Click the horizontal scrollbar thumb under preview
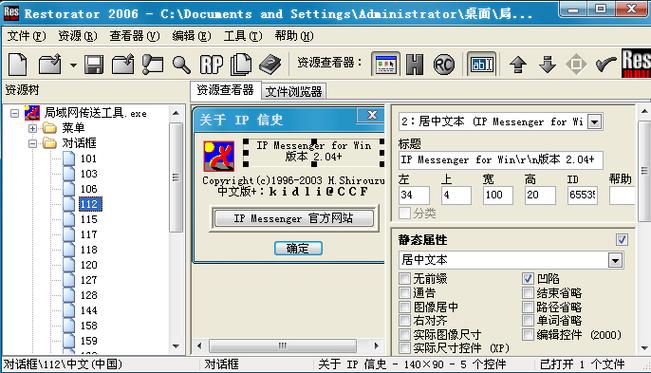 (x=282, y=346)
